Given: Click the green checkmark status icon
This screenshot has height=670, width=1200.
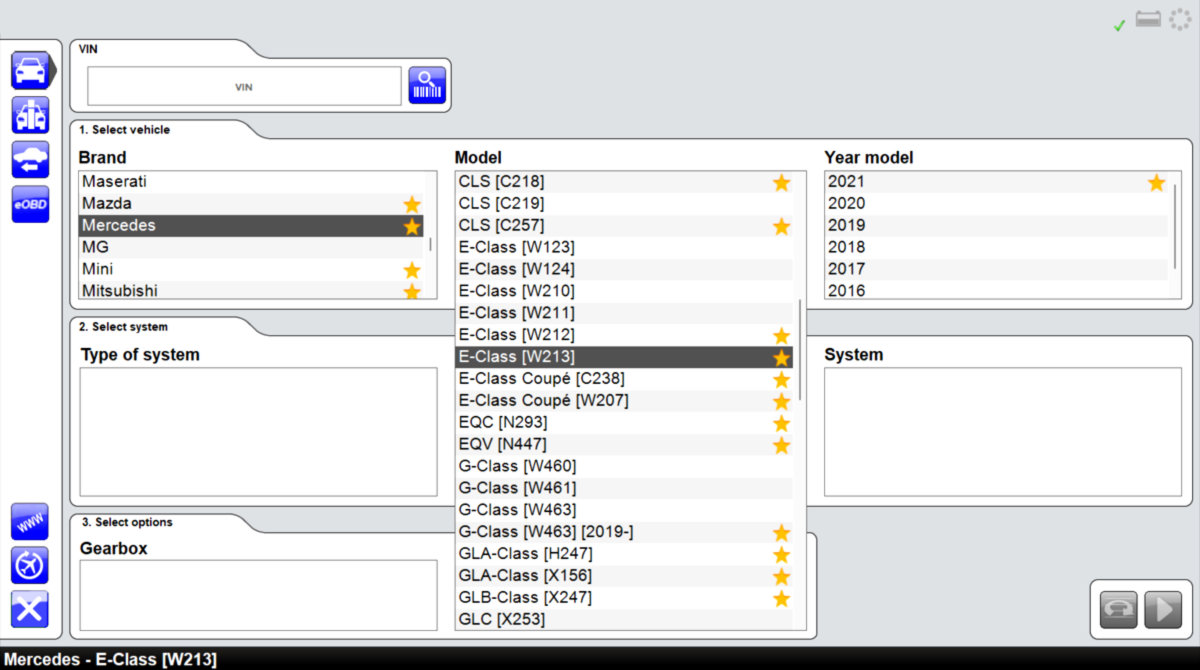Looking at the screenshot, I should [x=1120, y=25].
